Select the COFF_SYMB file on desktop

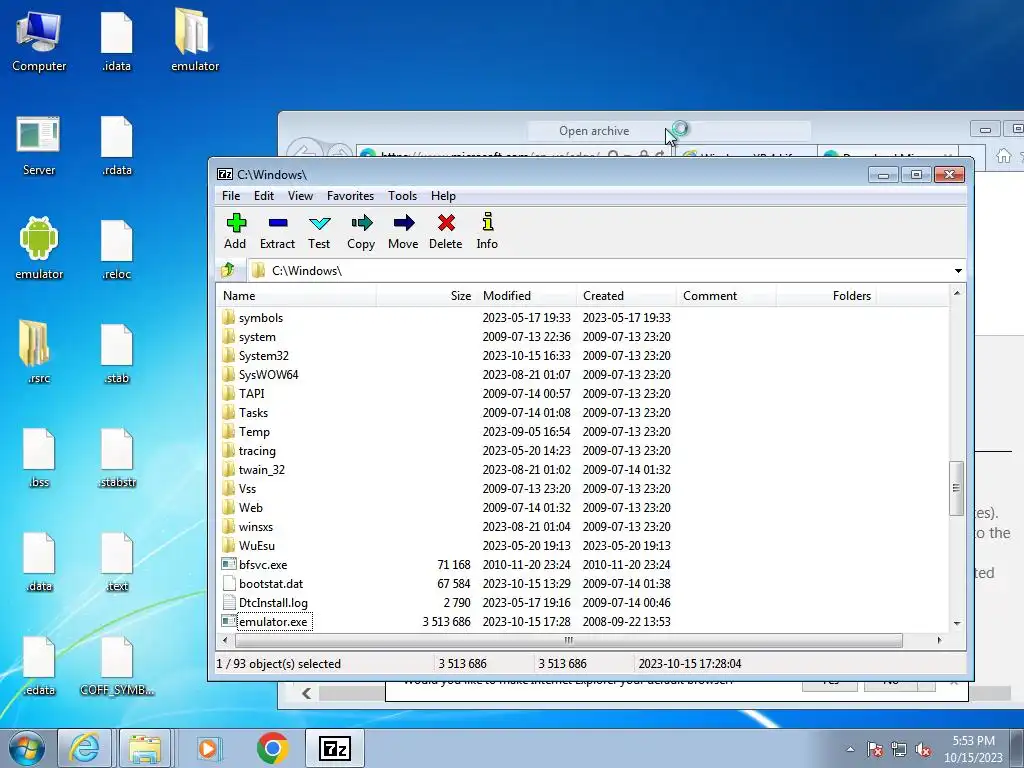[x=117, y=665]
